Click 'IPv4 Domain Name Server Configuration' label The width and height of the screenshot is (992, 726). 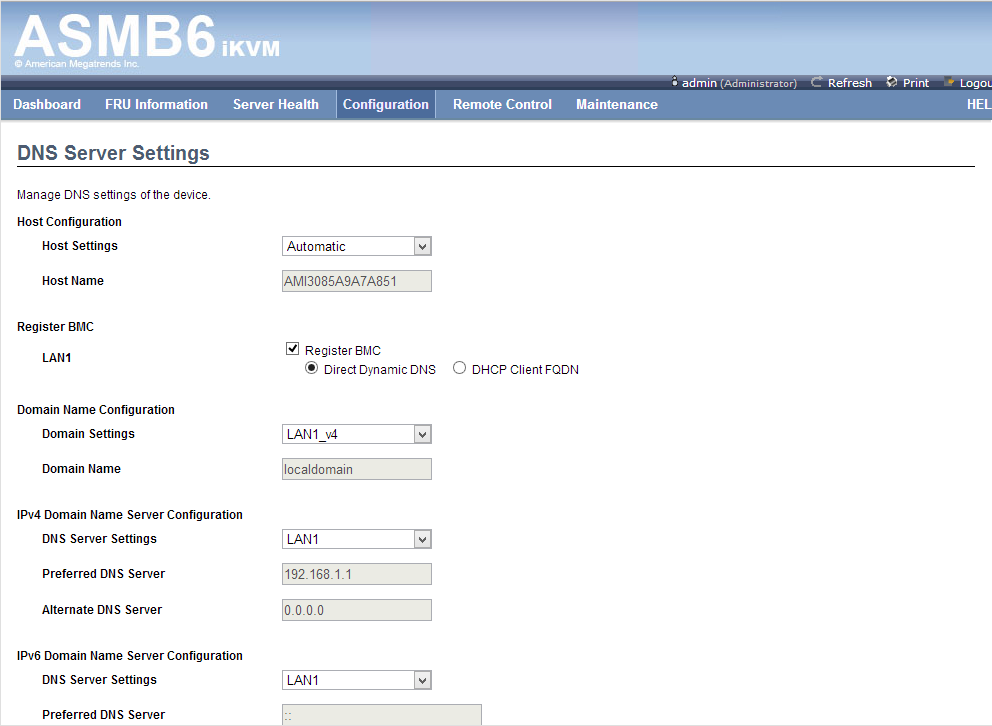point(130,515)
